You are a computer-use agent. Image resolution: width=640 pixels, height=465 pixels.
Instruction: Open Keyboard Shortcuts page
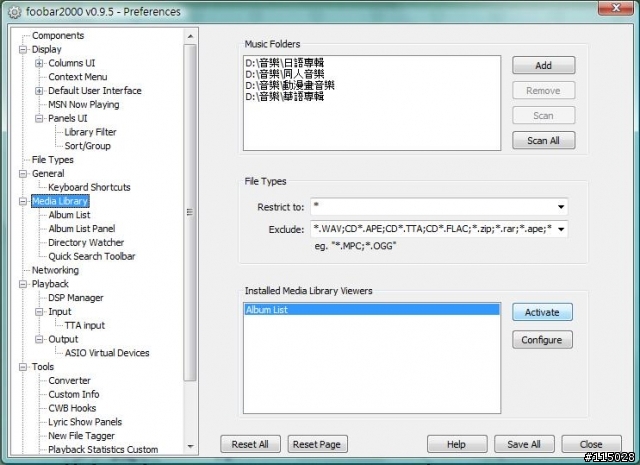point(89,187)
